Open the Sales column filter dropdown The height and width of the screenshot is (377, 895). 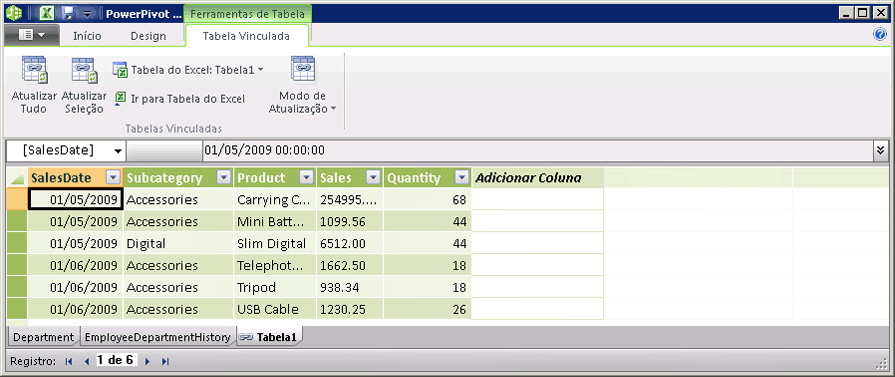tap(374, 178)
